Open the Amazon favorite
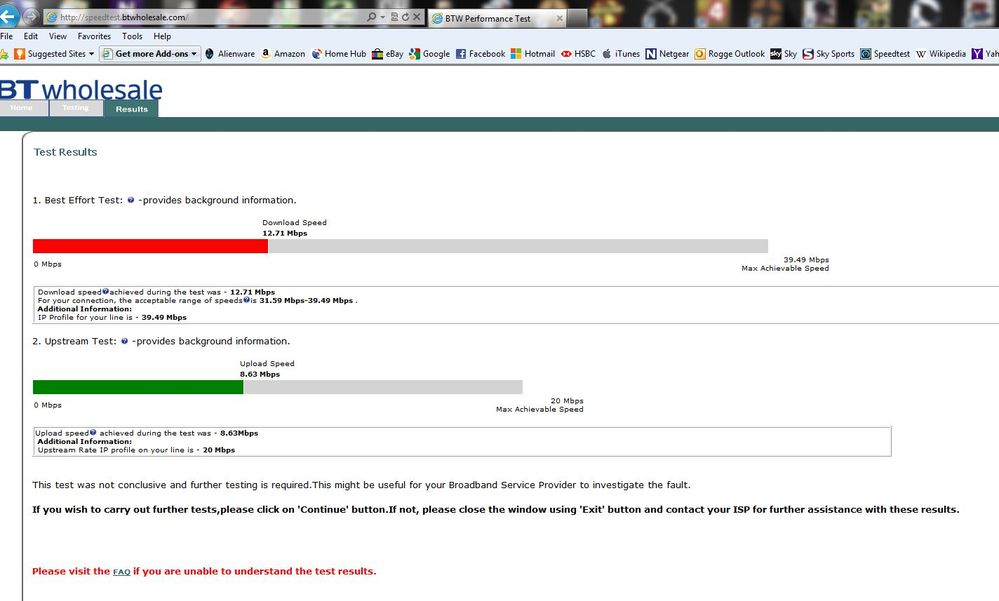 point(283,54)
